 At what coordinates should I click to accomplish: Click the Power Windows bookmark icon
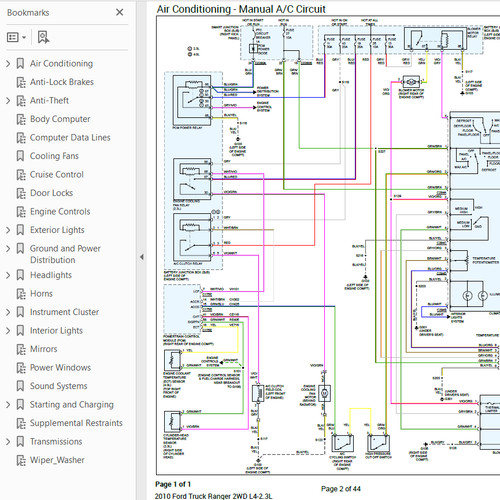click(21, 368)
